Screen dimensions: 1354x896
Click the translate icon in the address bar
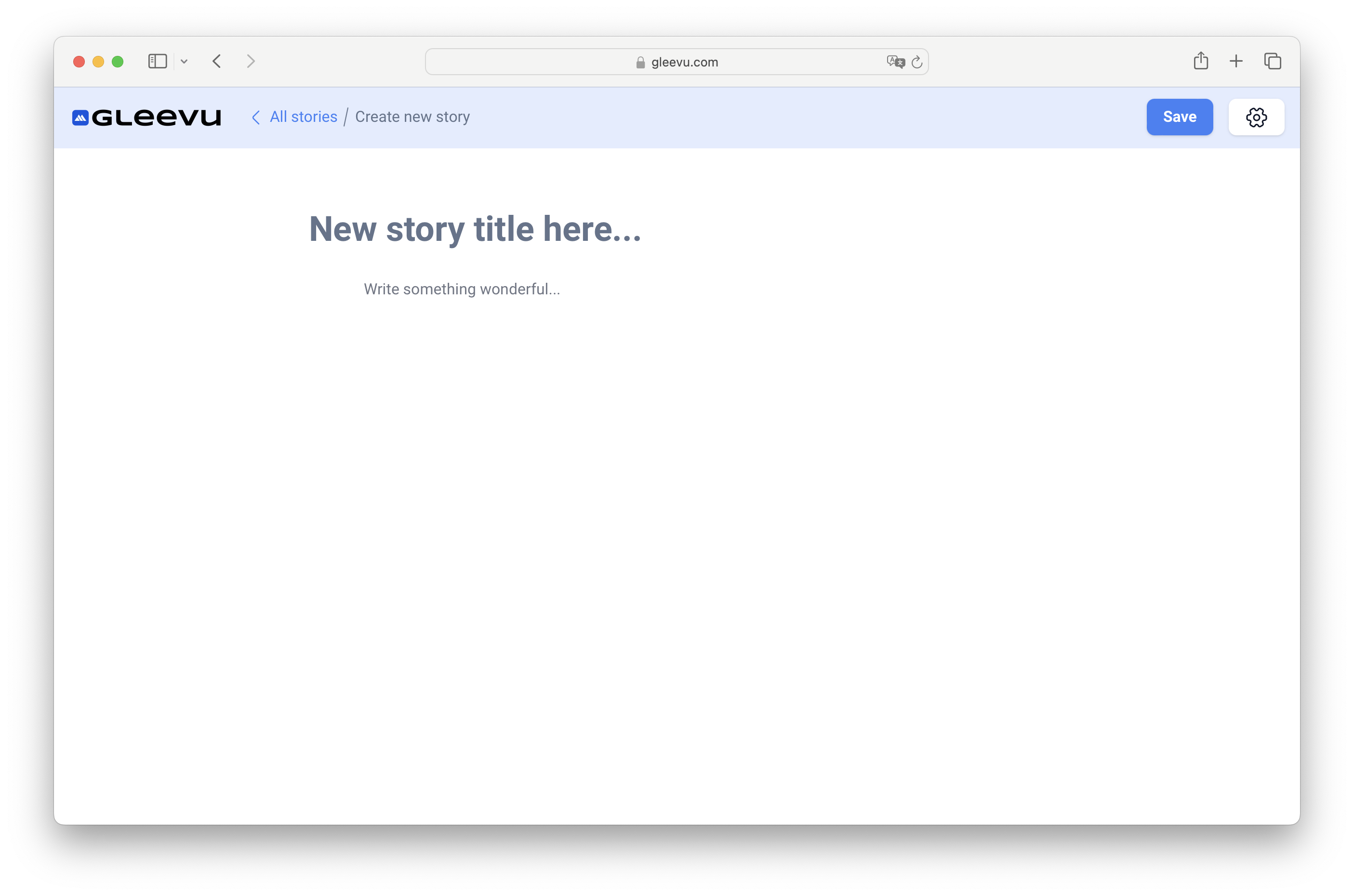[x=895, y=62]
